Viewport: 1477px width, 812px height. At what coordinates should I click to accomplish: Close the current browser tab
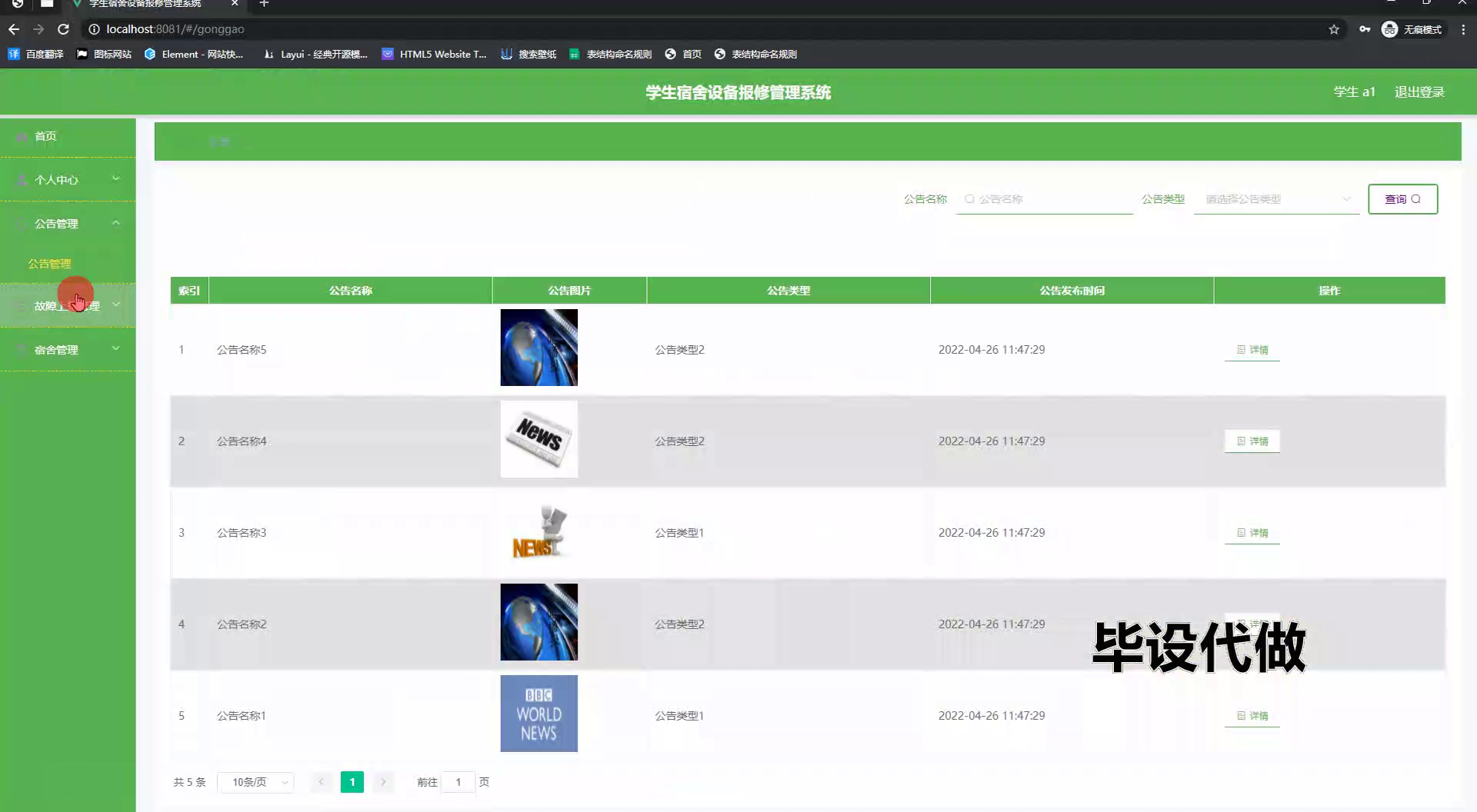pyautogui.click(x=235, y=4)
